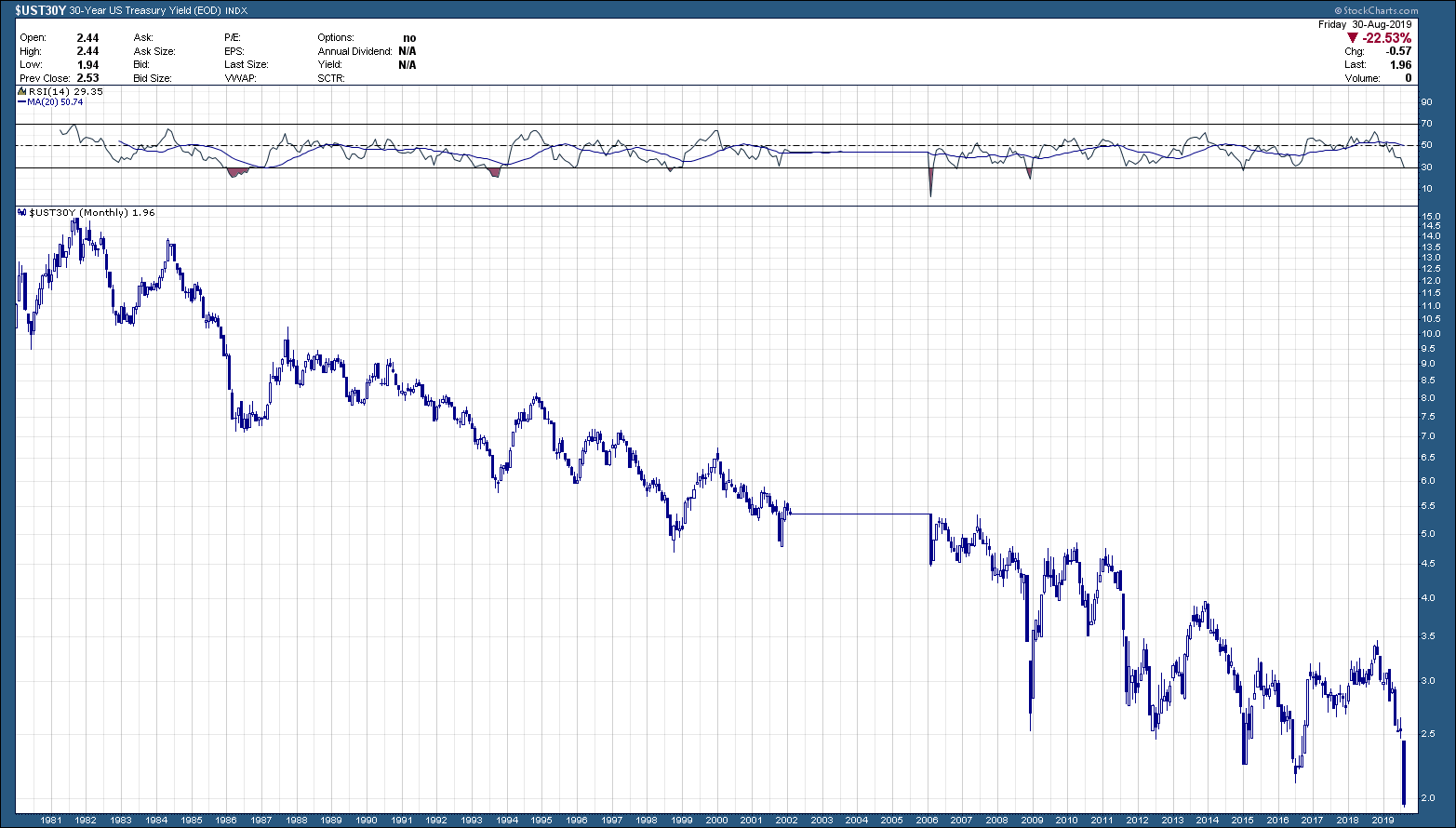The height and width of the screenshot is (828, 1456).
Task: Click the 5.5 price axis label
Action: (1428, 506)
